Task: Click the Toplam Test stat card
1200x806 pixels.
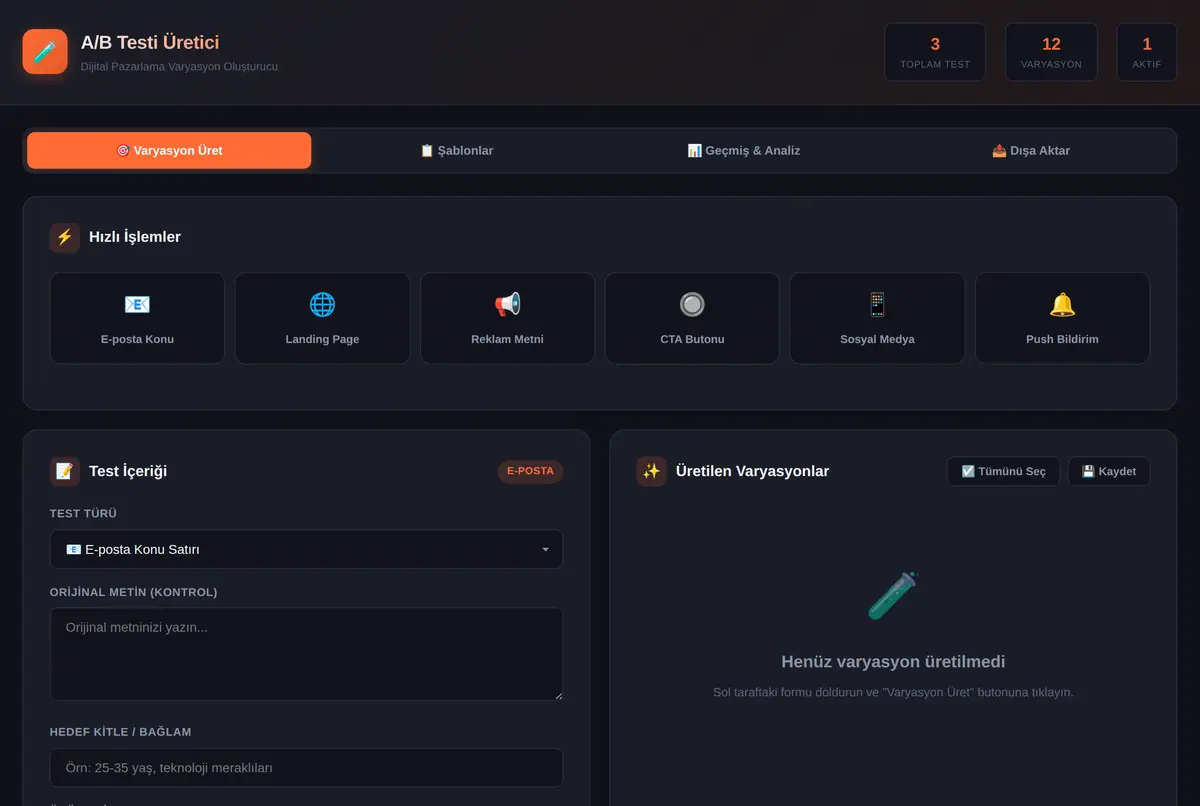Action: point(935,52)
